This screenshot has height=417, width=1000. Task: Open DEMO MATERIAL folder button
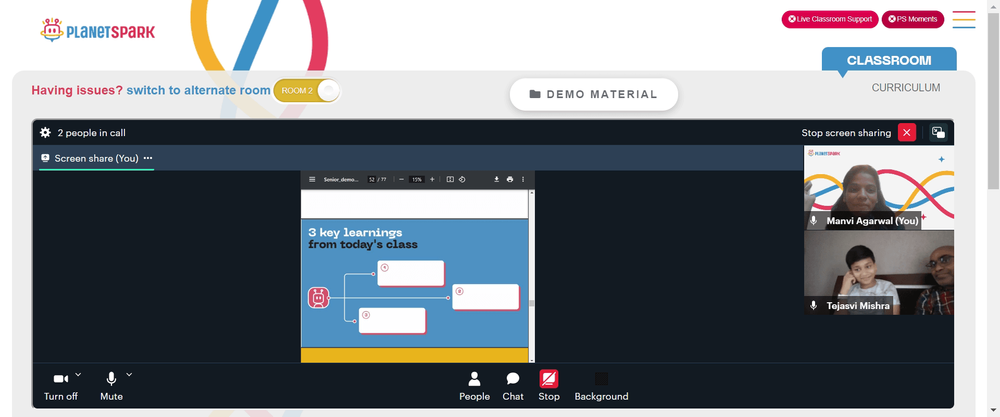(x=593, y=94)
